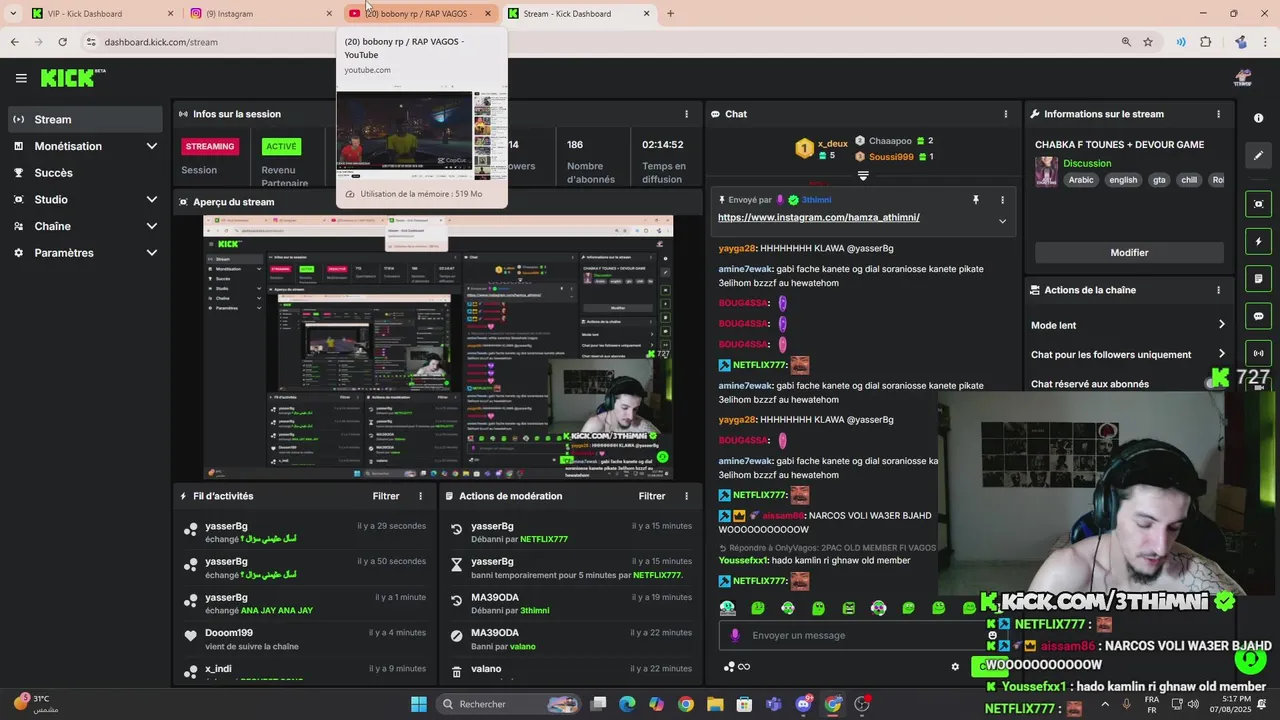Open Informations sur le stream three-dot menu

(x=1218, y=114)
